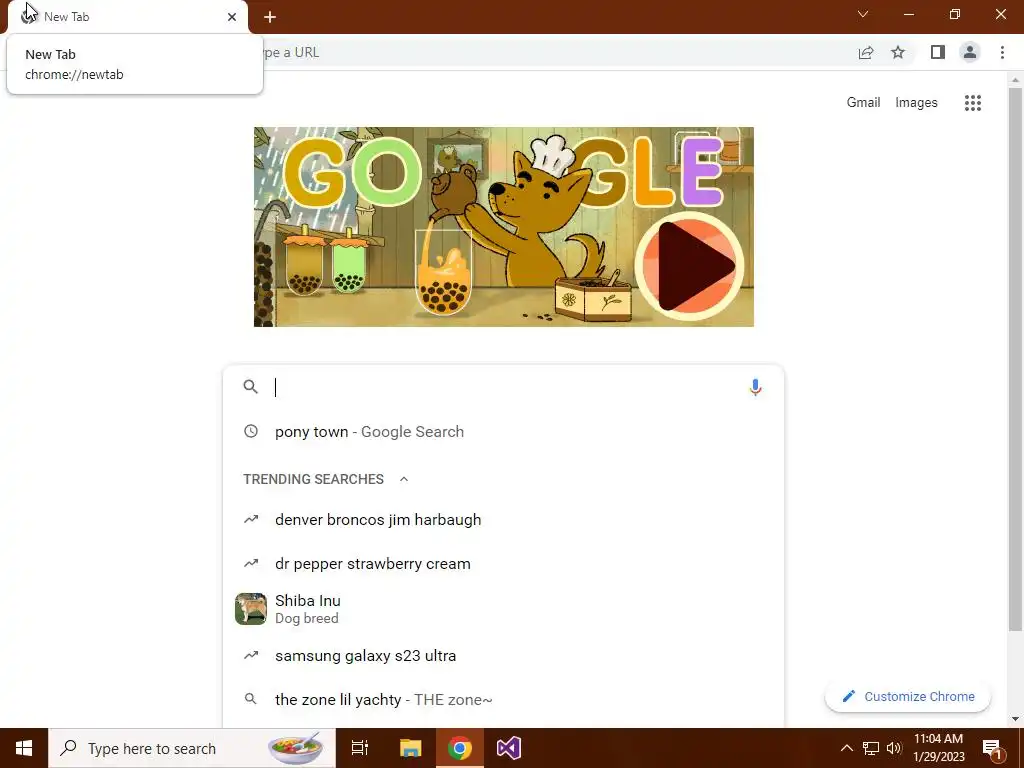Image resolution: width=1024 pixels, height=768 pixels.
Task: Click the address bar URL field
Action: pyautogui.click(x=555, y=52)
